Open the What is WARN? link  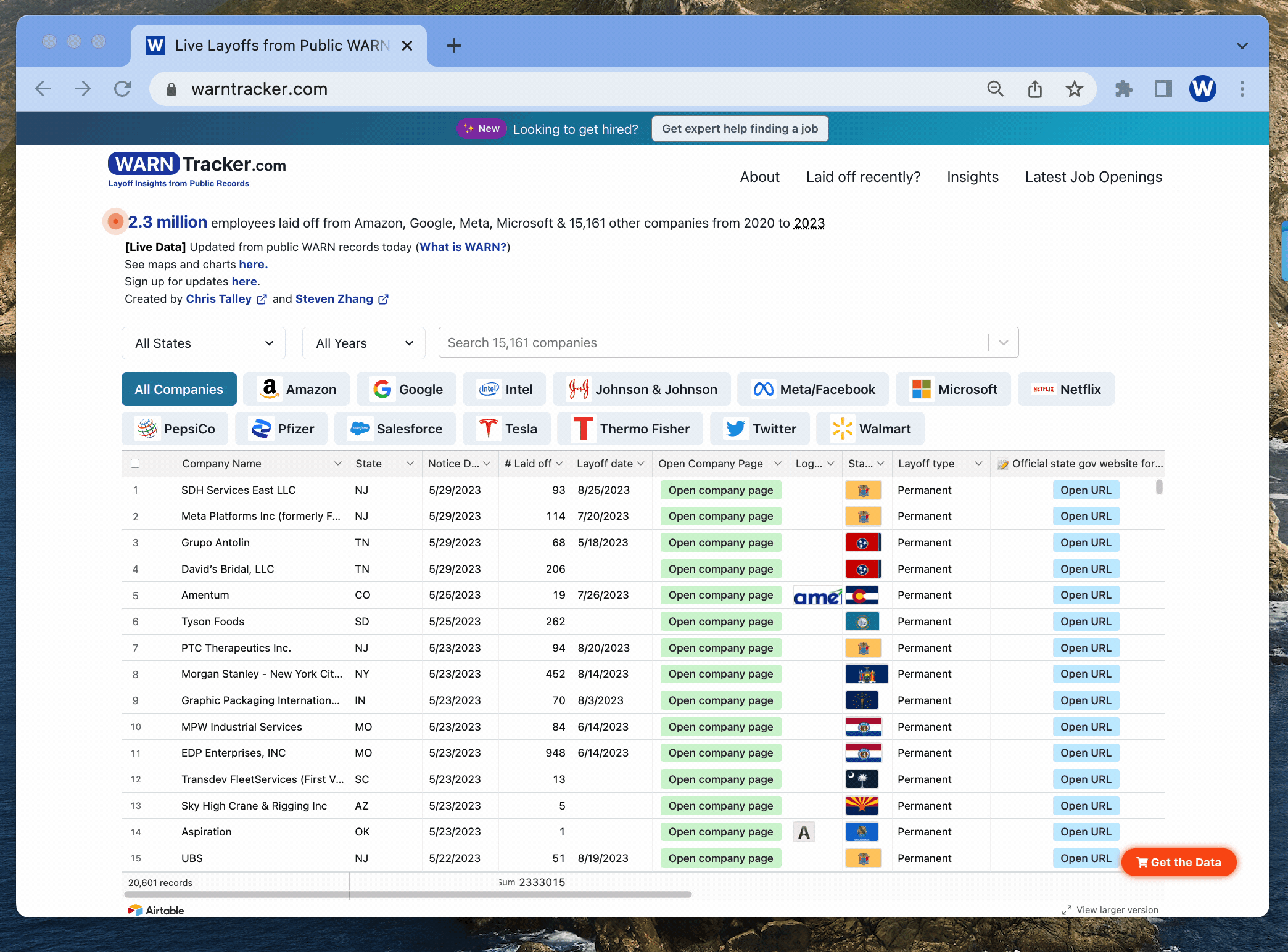[x=463, y=247]
